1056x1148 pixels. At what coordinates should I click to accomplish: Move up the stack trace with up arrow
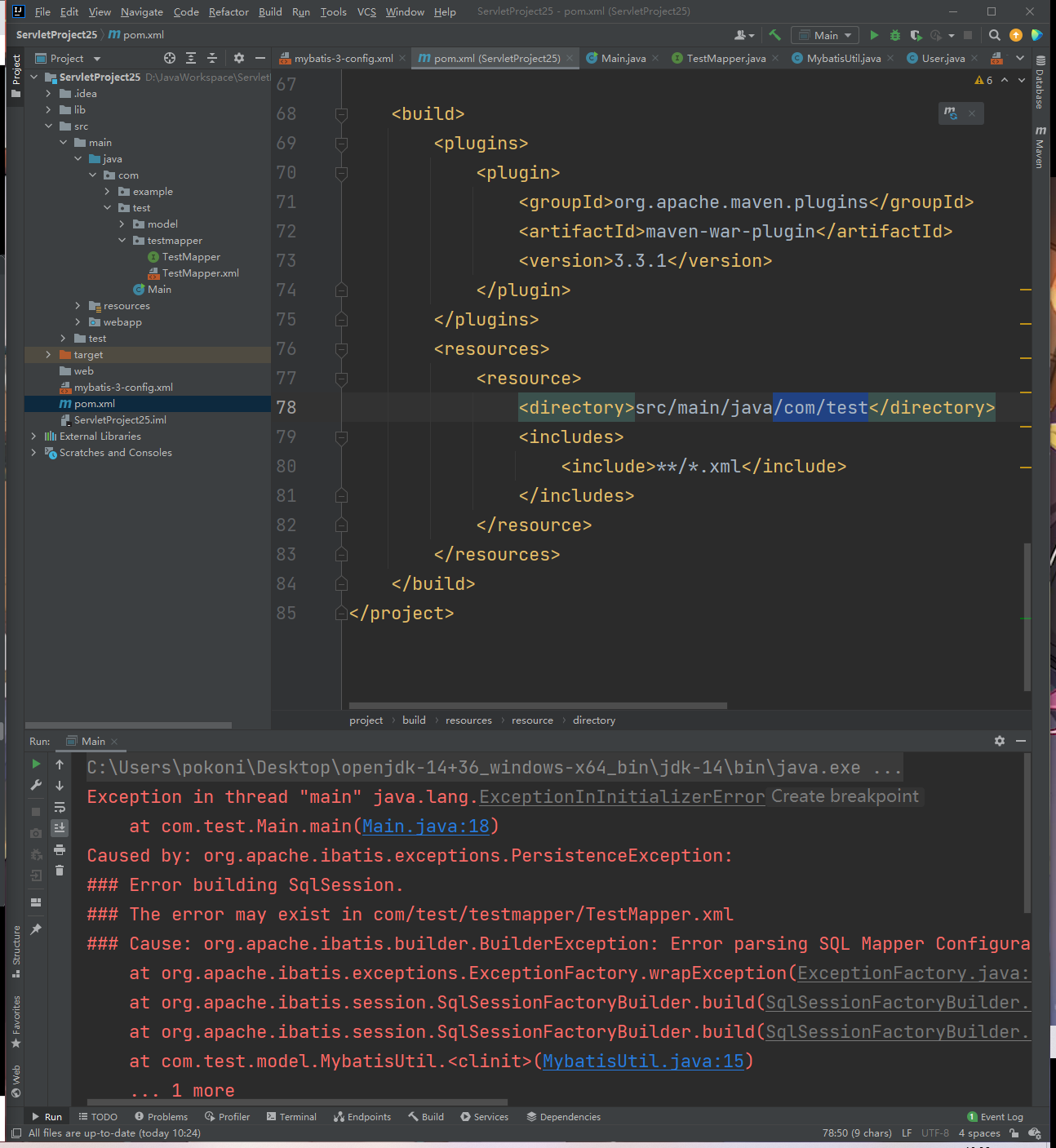60,764
